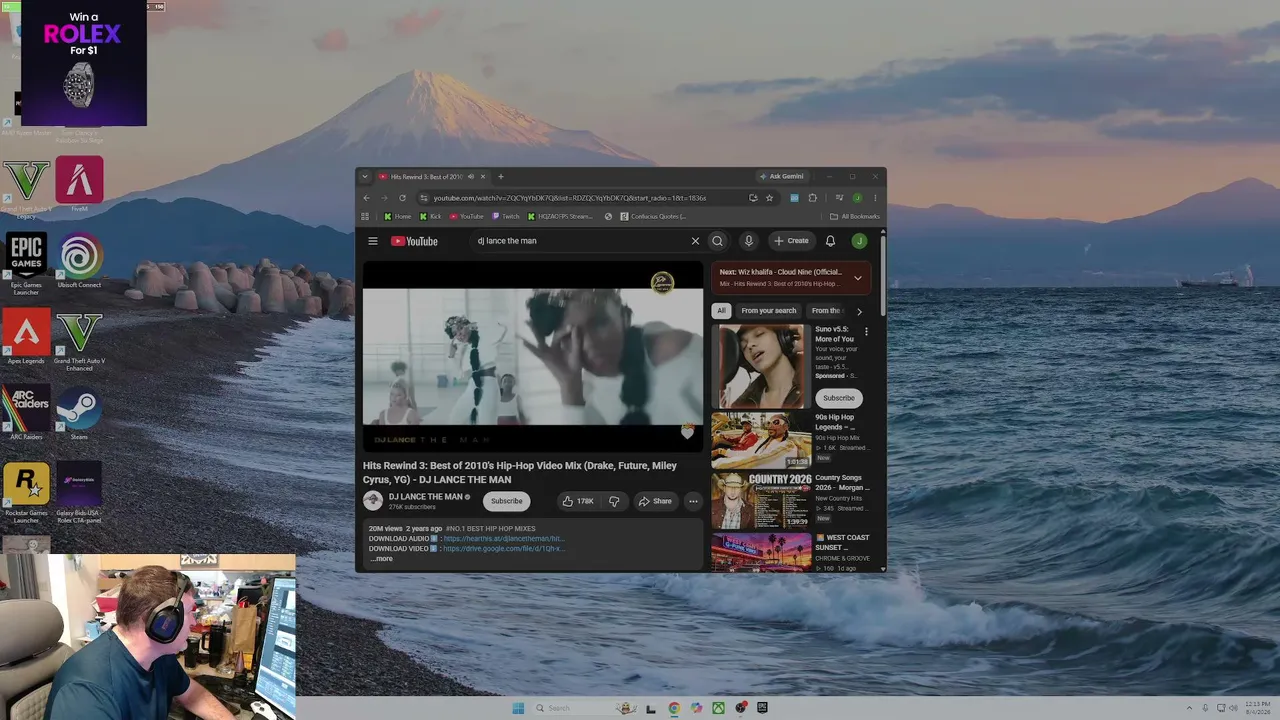Image resolution: width=1280 pixels, height=720 pixels.
Task: Open Chrome from the taskbar
Action: point(674,708)
